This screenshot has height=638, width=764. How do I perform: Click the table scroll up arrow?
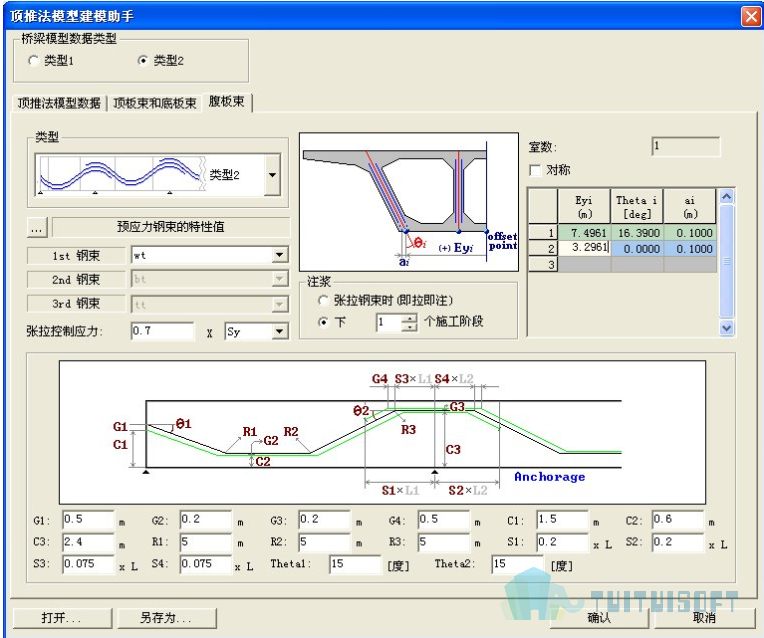click(726, 196)
